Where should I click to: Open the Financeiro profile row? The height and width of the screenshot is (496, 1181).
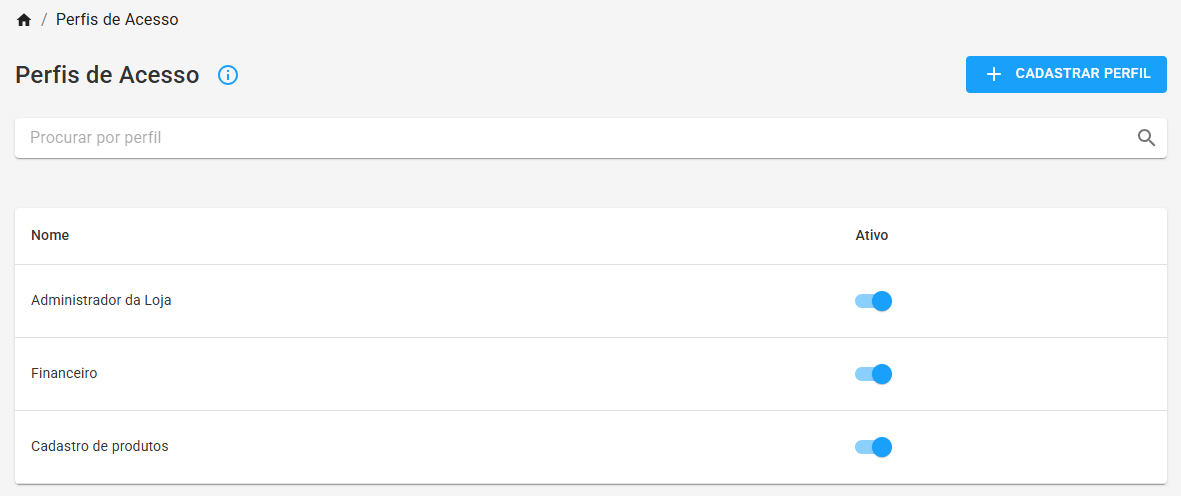pos(590,374)
